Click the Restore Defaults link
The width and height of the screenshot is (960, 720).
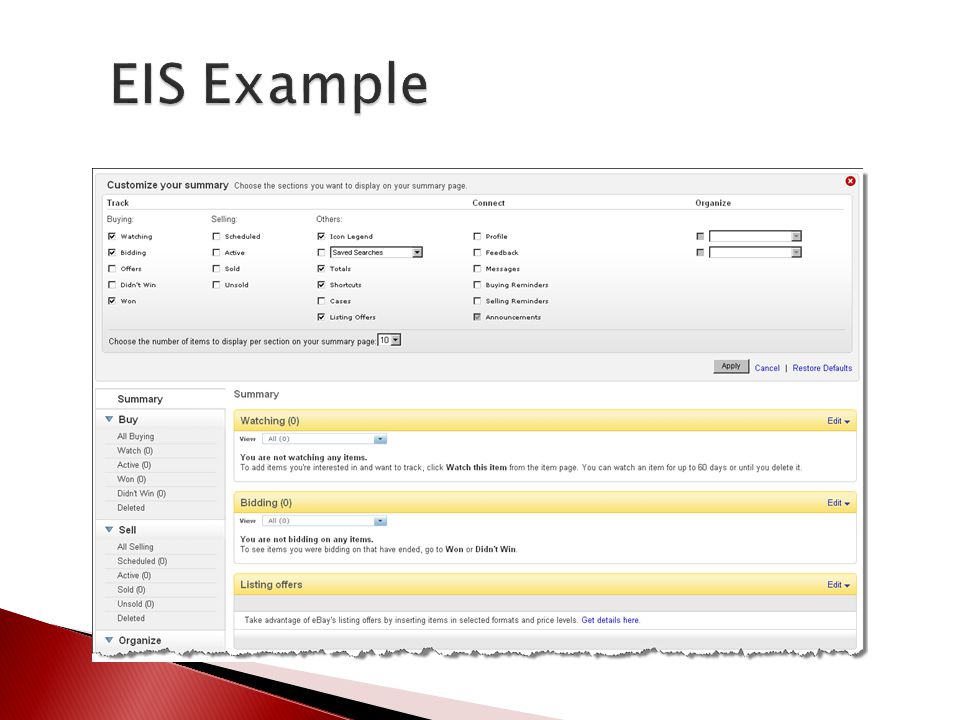pyautogui.click(x=822, y=368)
